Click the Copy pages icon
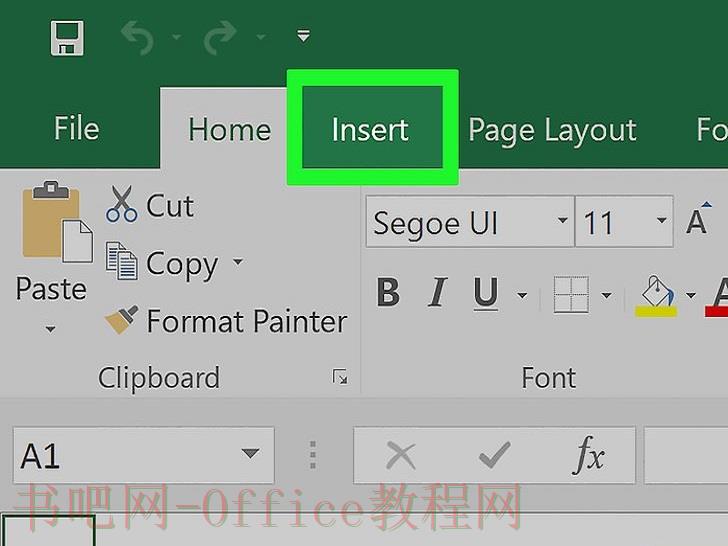Image resolution: width=728 pixels, height=546 pixels. point(121,260)
